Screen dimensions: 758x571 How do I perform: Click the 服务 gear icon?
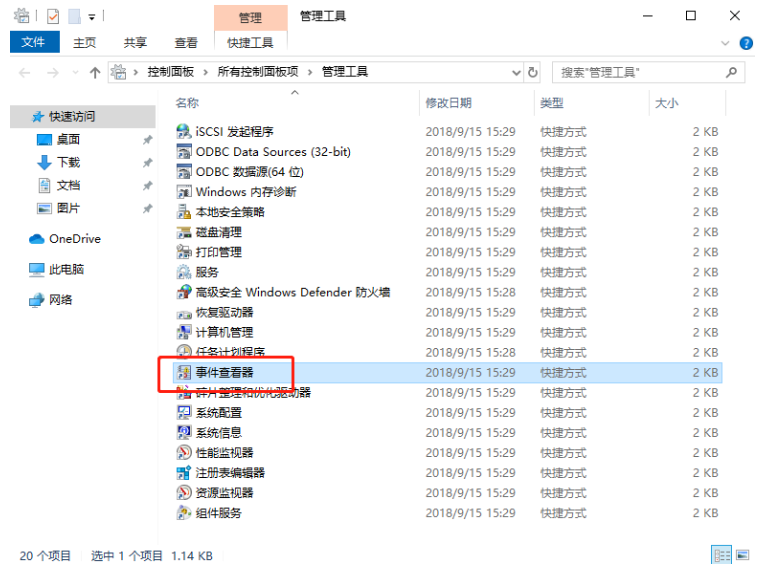click(184, 272)
